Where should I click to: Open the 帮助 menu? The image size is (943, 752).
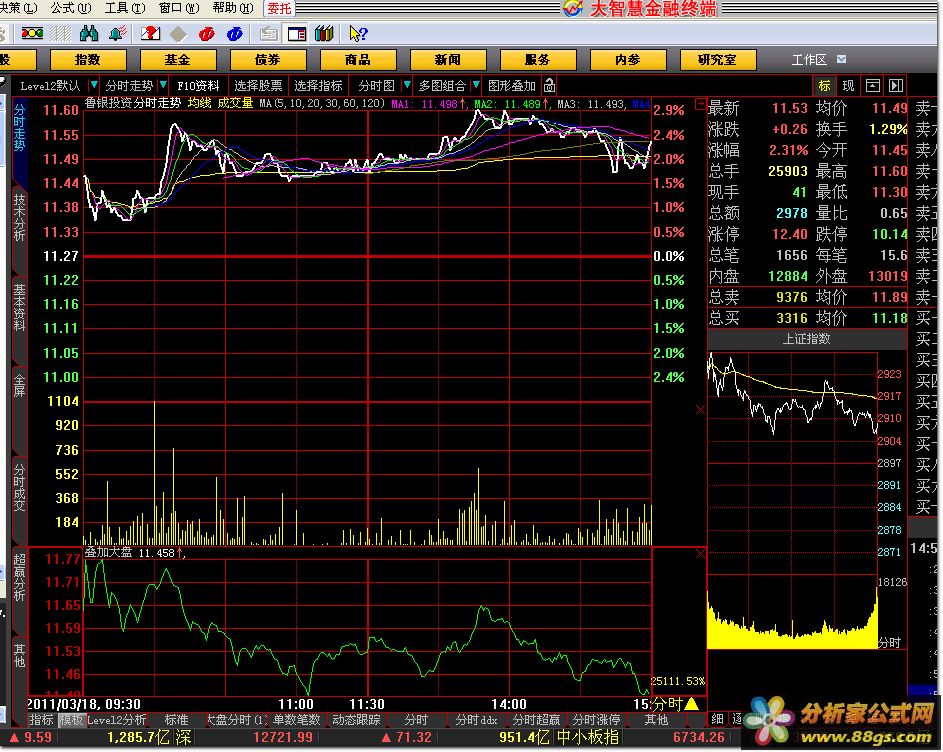[x=233, y=8]
